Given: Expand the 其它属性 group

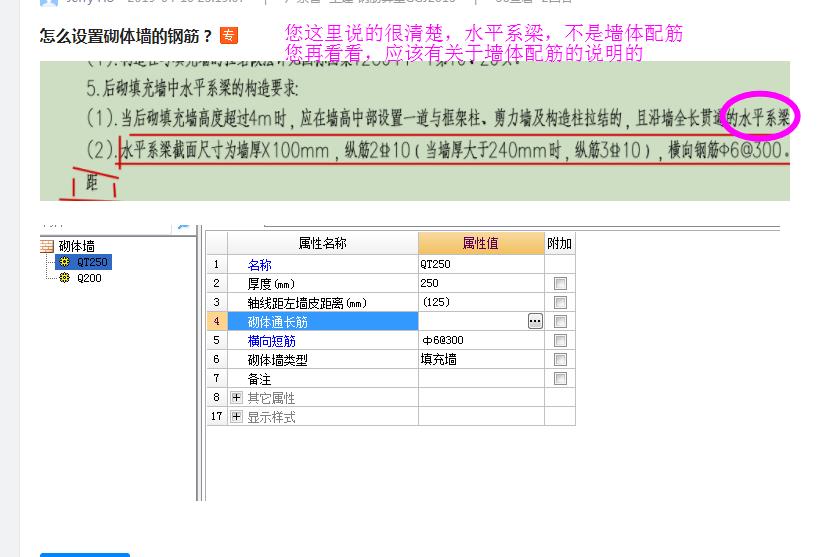Looking at the screenshot, I should pos(236,397).
